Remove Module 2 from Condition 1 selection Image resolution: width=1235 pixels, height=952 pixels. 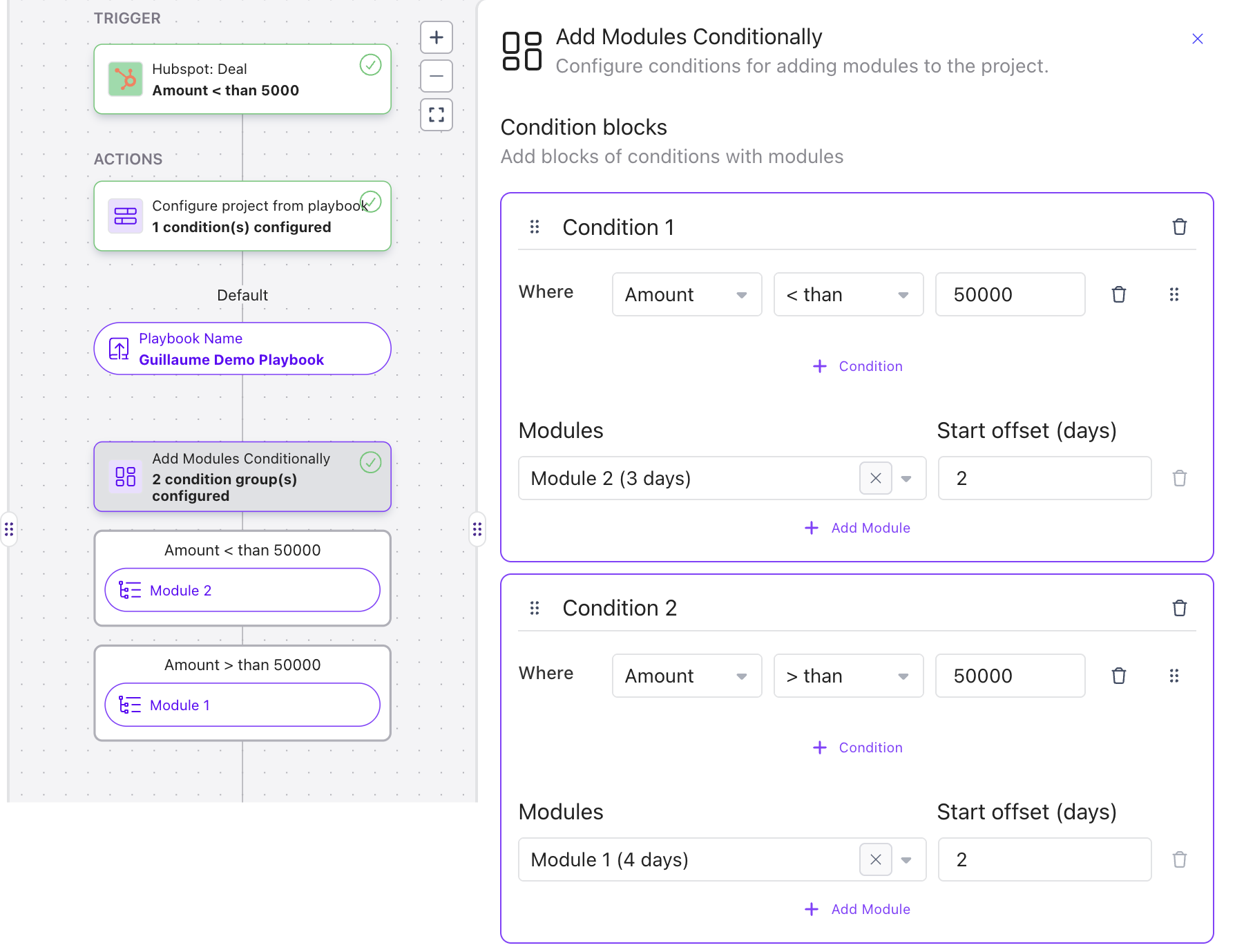[x=875, y=478]
